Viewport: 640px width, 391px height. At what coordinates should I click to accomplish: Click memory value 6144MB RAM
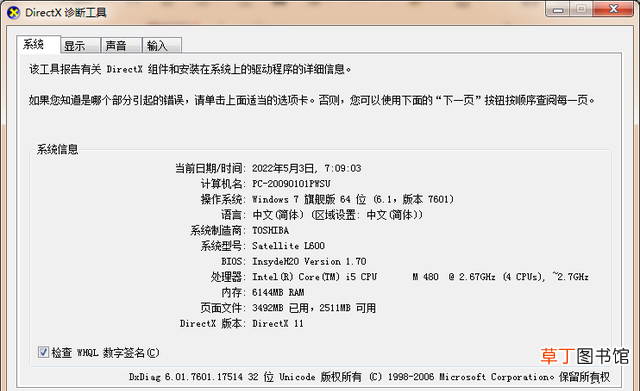click(278, 292)
